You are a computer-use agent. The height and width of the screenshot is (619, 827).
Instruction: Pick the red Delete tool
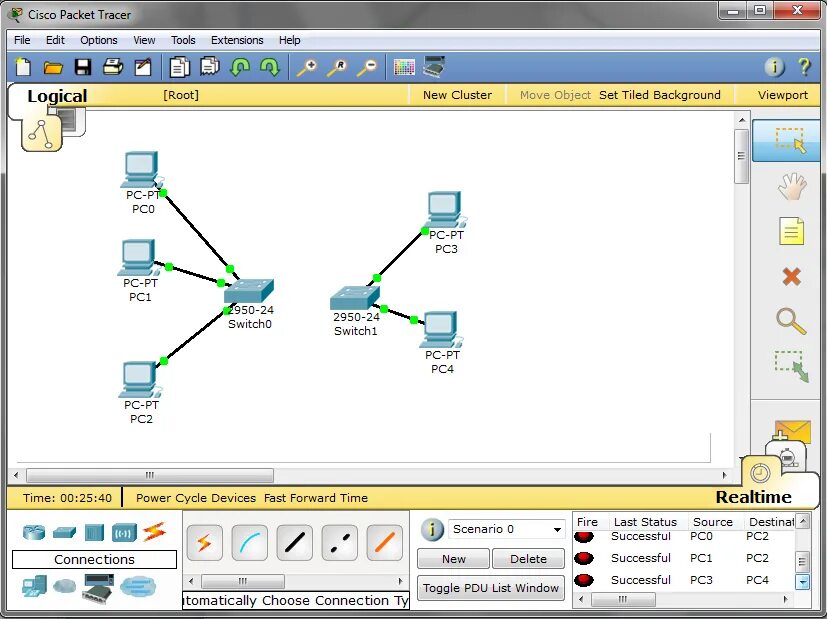click(792, 276)
